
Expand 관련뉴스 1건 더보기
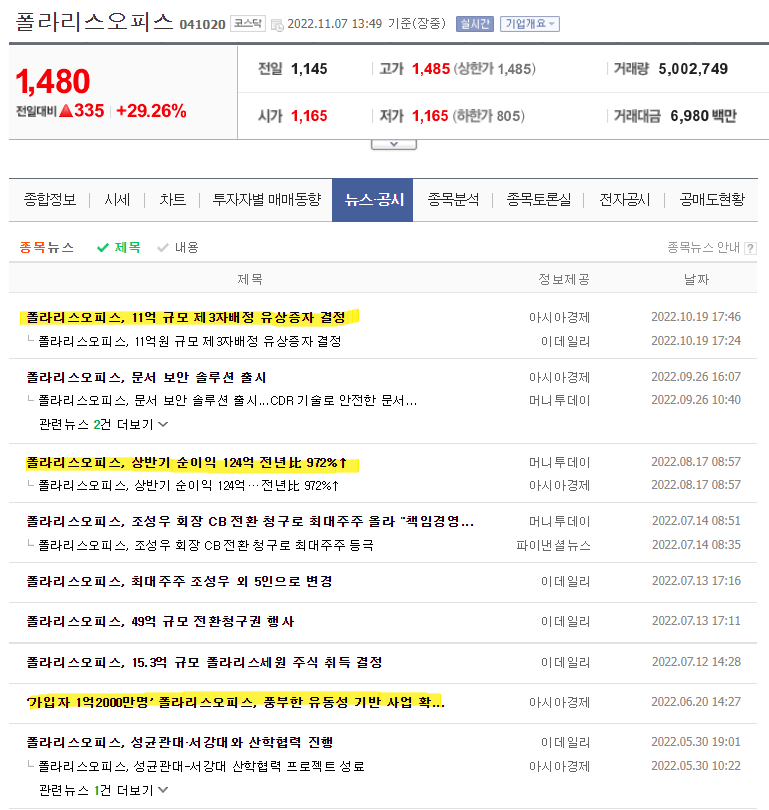(103, 790)
